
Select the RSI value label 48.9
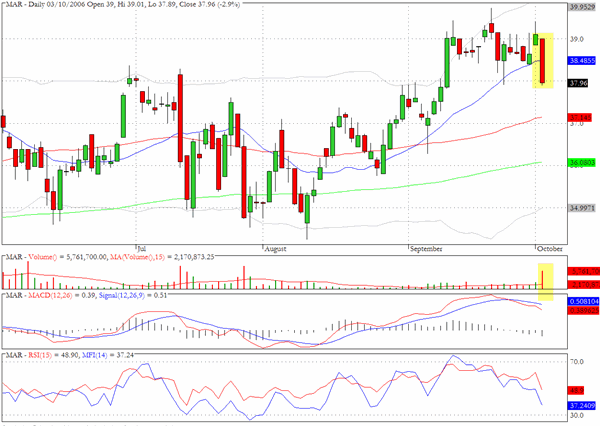(x=577, y=390)
